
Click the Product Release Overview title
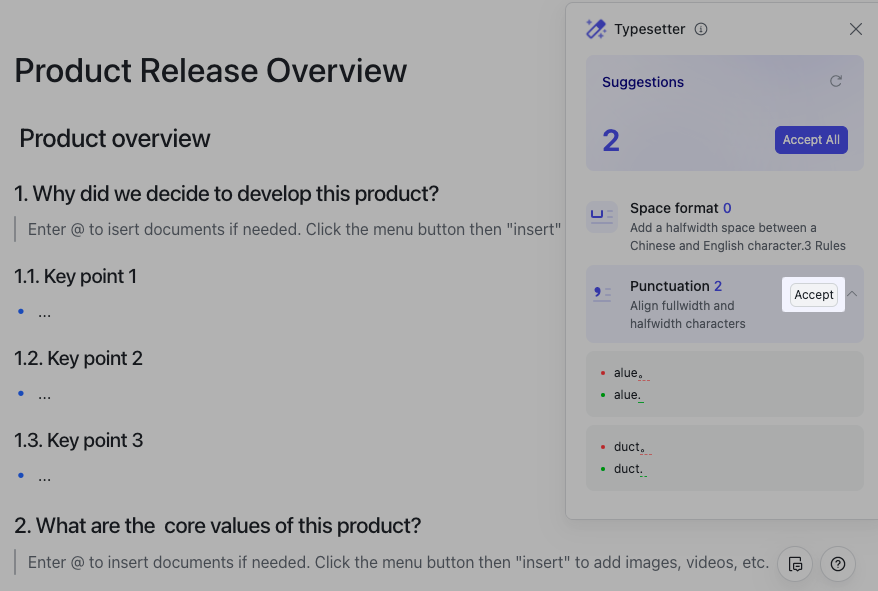211,71
